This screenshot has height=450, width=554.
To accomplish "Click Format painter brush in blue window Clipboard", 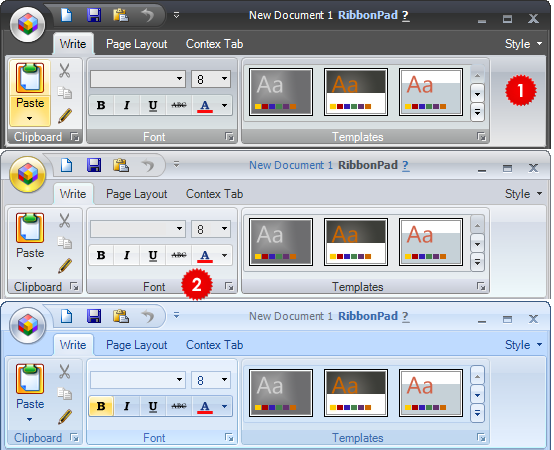I will 65,416.
